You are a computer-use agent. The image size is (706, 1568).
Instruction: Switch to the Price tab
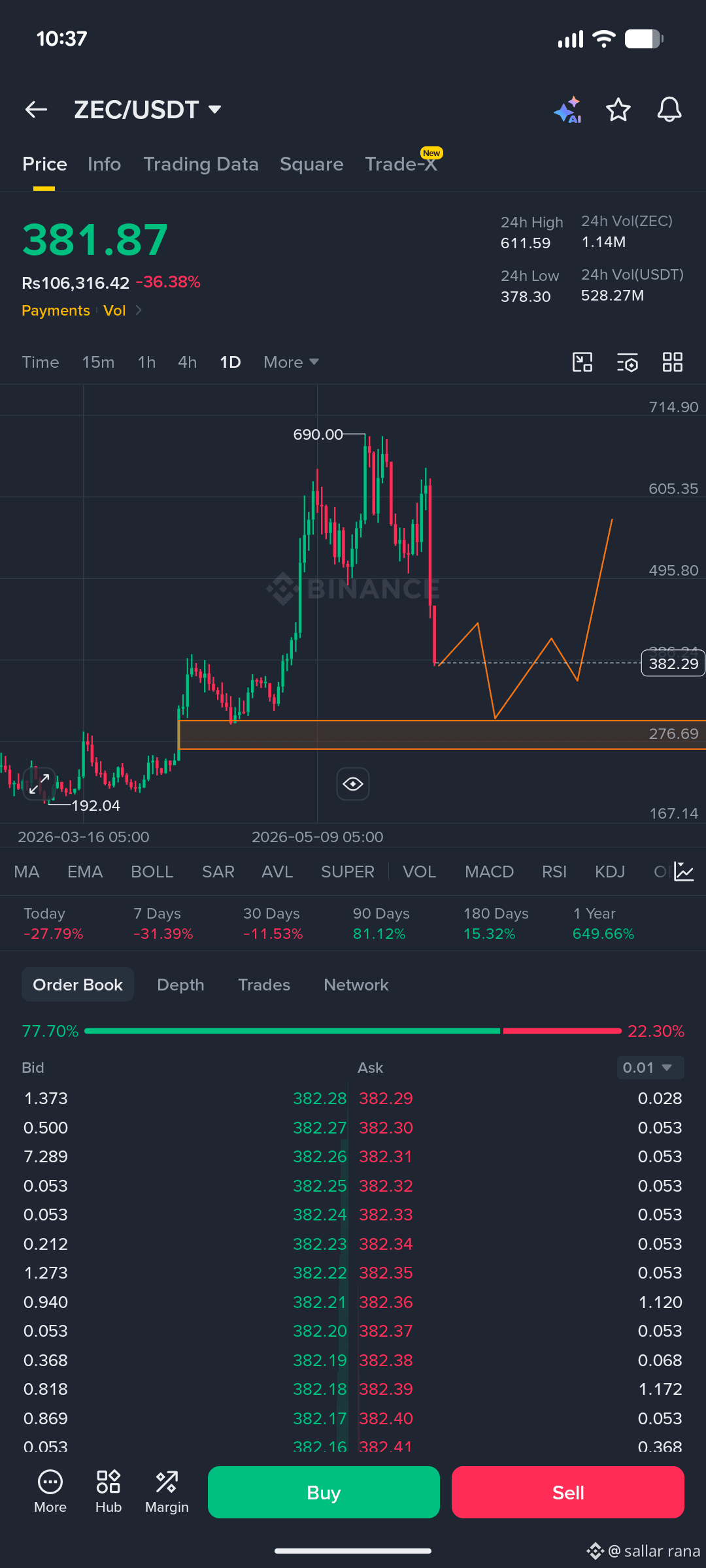click(x=44, y=164)
